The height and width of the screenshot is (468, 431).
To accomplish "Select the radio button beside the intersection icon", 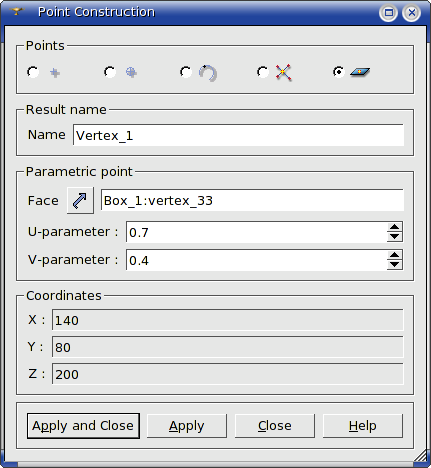I will (262, 72).
